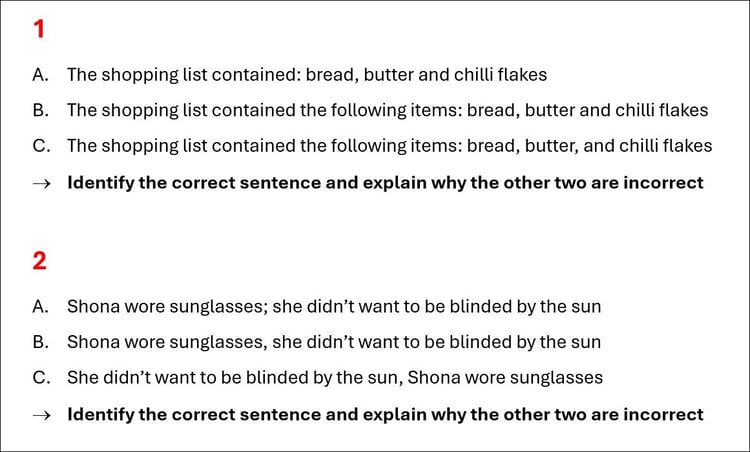The width and height of the screenshot is (750, 452).
Task: Click Shona sentence with comma after sunglasses
Action: 334,342
